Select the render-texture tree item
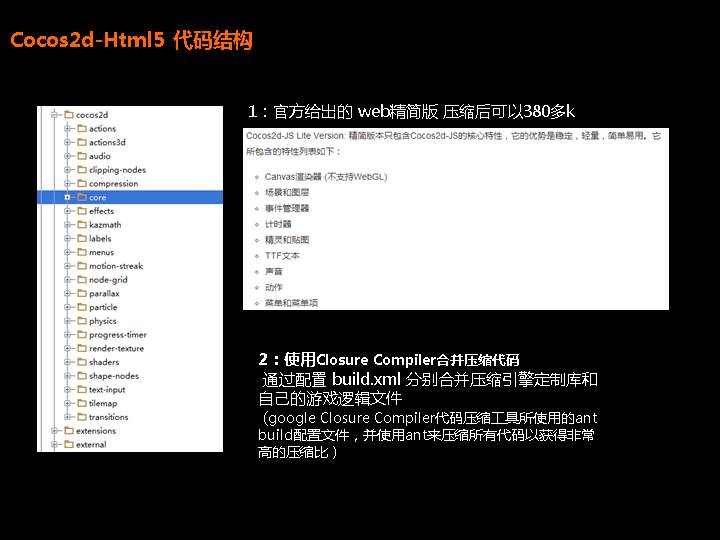Screen dimensions: 720x540 point(116,349)
